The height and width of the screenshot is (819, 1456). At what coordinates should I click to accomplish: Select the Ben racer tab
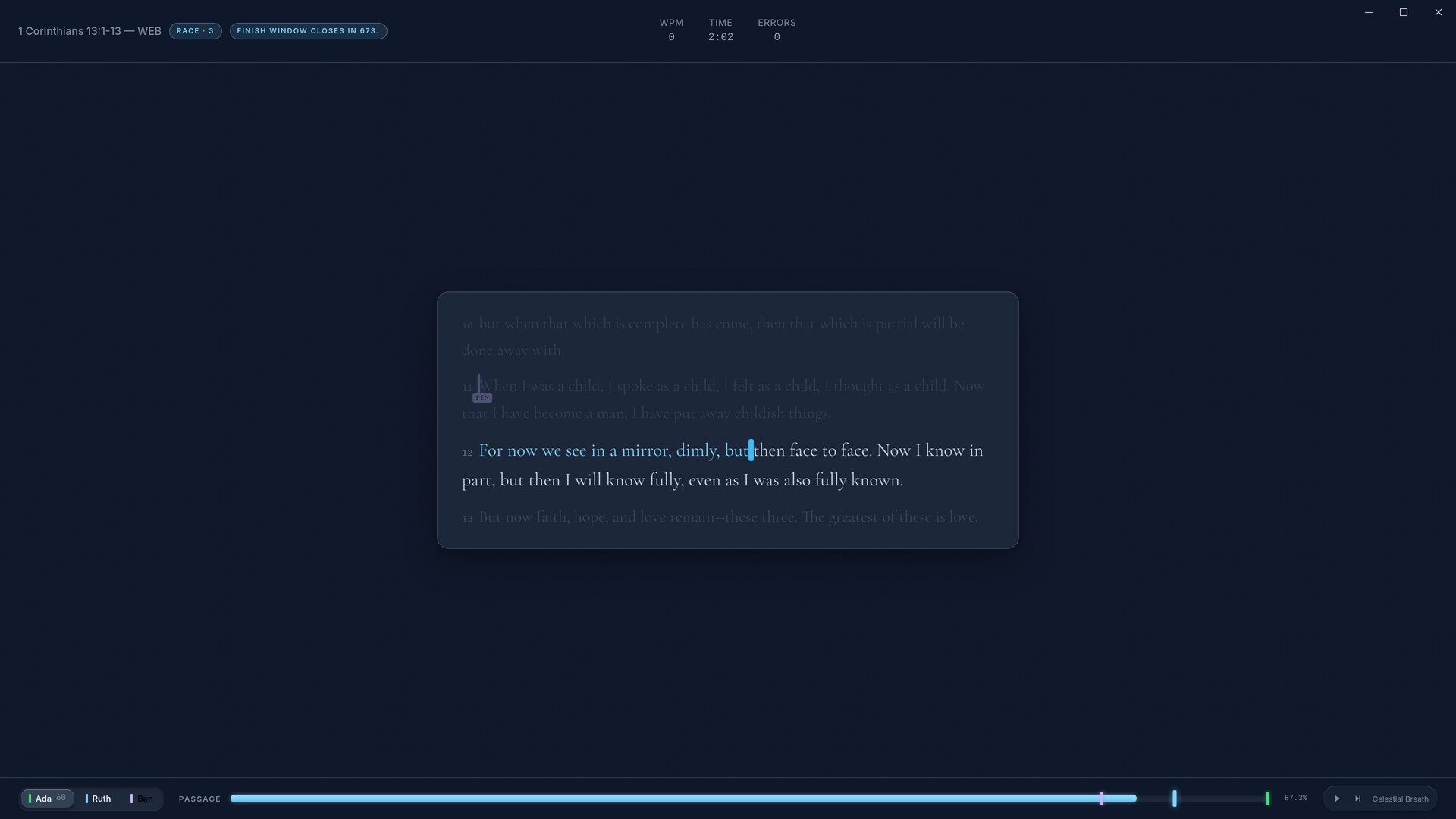point(142,799)
